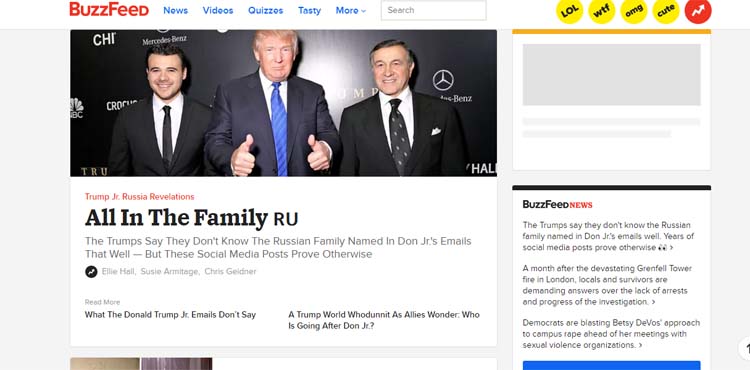Open author Susie Armitage's page
The image size is (750, 370).
click(169, 272)
